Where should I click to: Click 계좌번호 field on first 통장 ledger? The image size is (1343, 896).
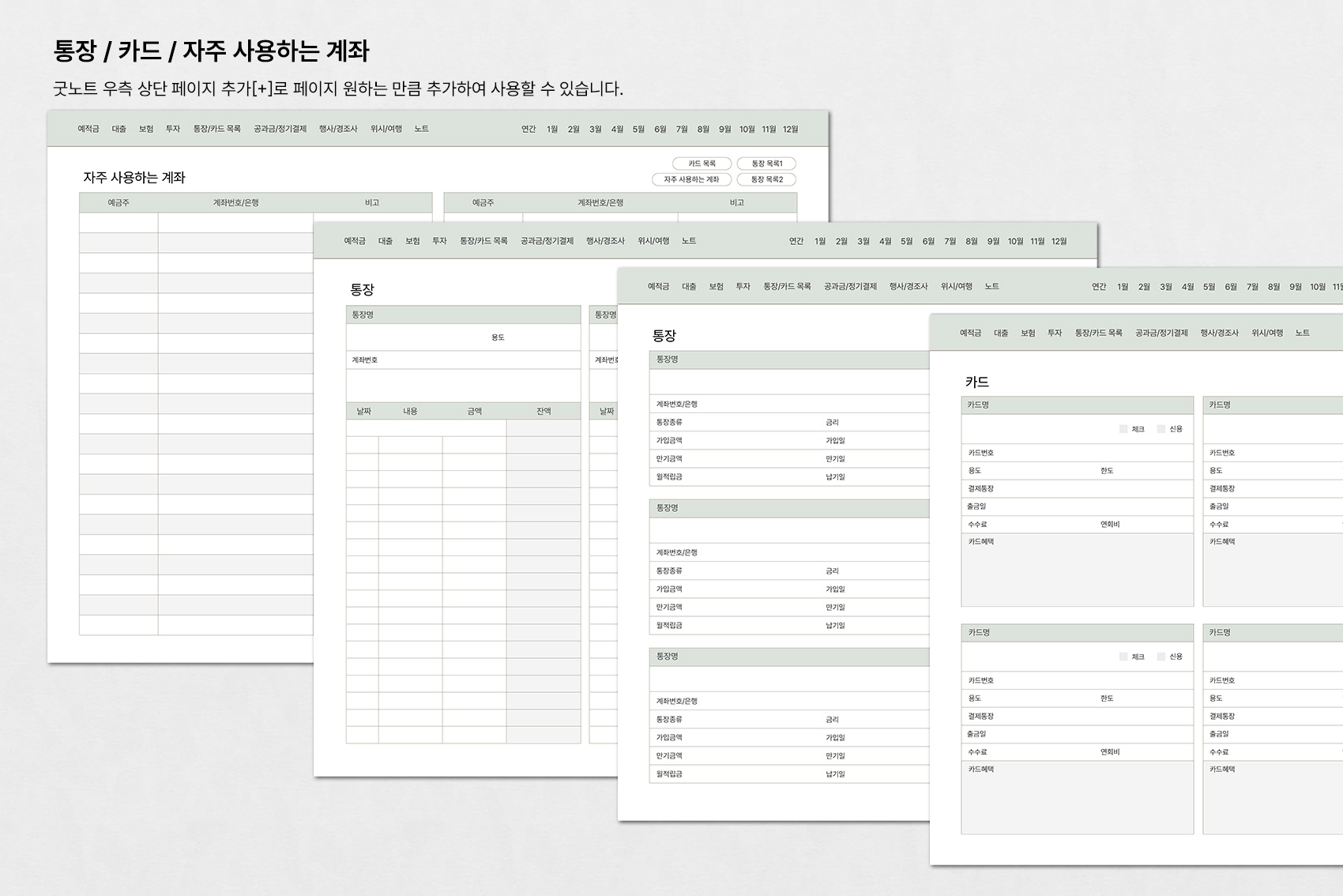pyautogui.click(x=463, y=360)
